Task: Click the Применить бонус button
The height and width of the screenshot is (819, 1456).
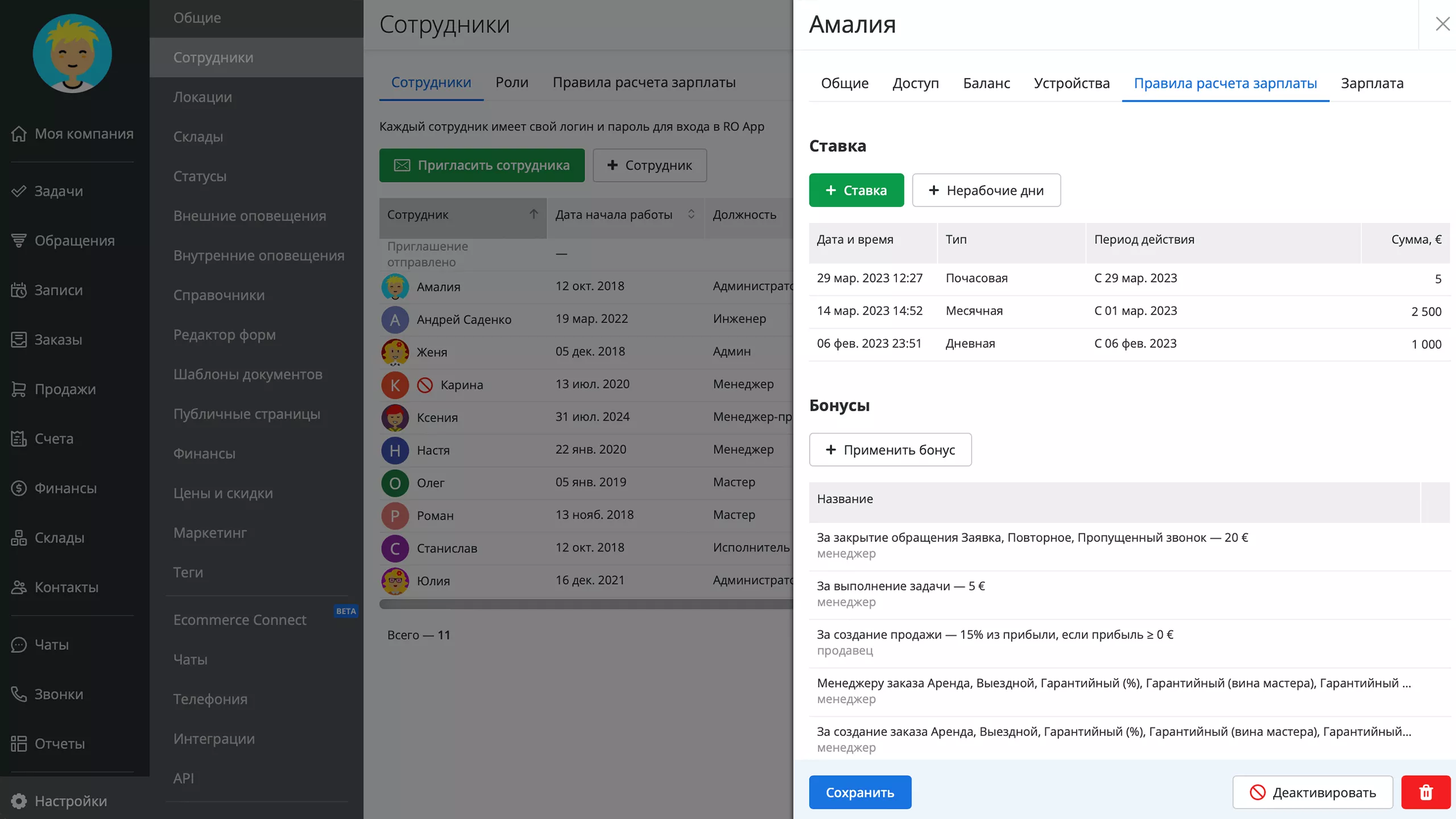Action: (890, 450)
